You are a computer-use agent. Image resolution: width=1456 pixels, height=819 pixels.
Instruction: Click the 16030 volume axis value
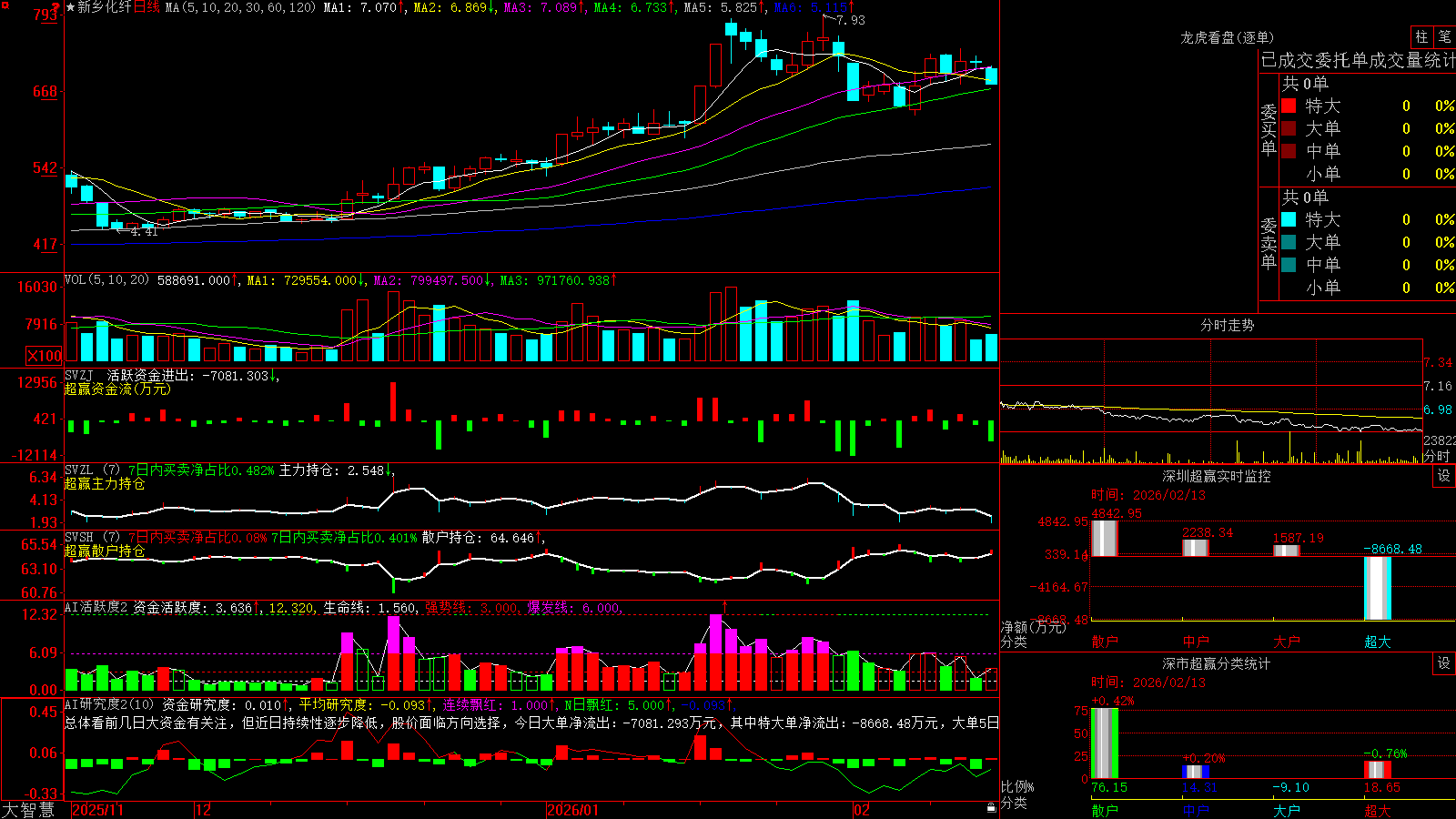coord(37,287)
